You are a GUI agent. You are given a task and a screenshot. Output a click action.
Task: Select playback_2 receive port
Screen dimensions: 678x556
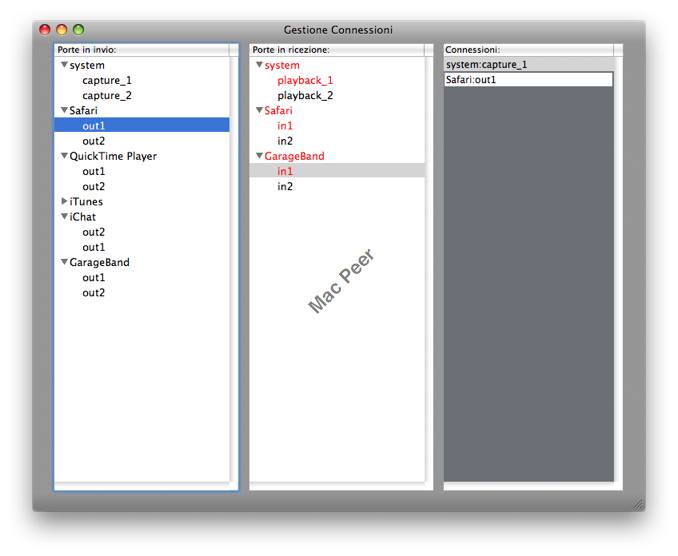coord(305,96)
